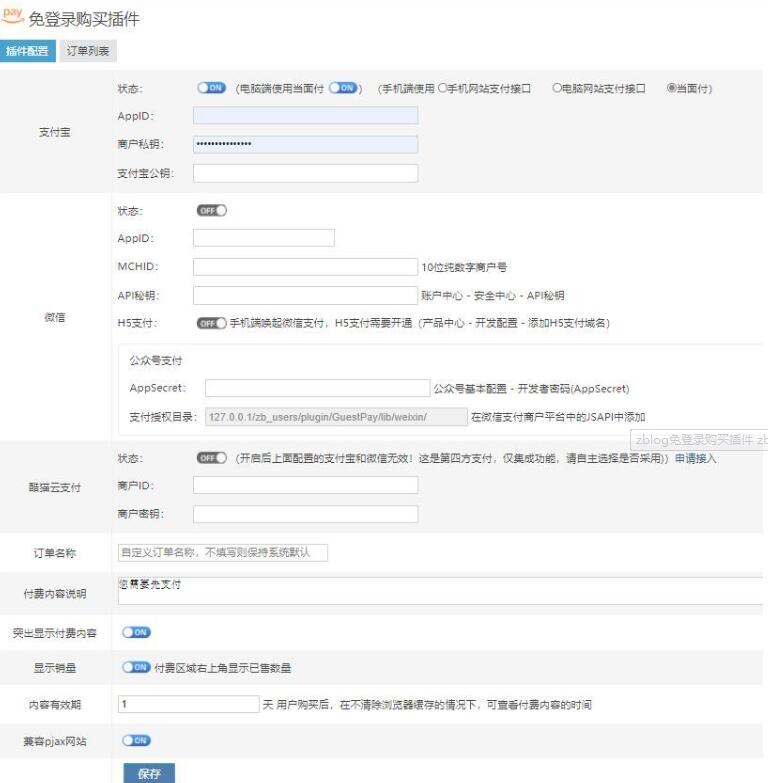Turn on the 酷猫云支付 status switch
Image resolution: width=768 pixels, height=783 pixels.
[211, 458]
